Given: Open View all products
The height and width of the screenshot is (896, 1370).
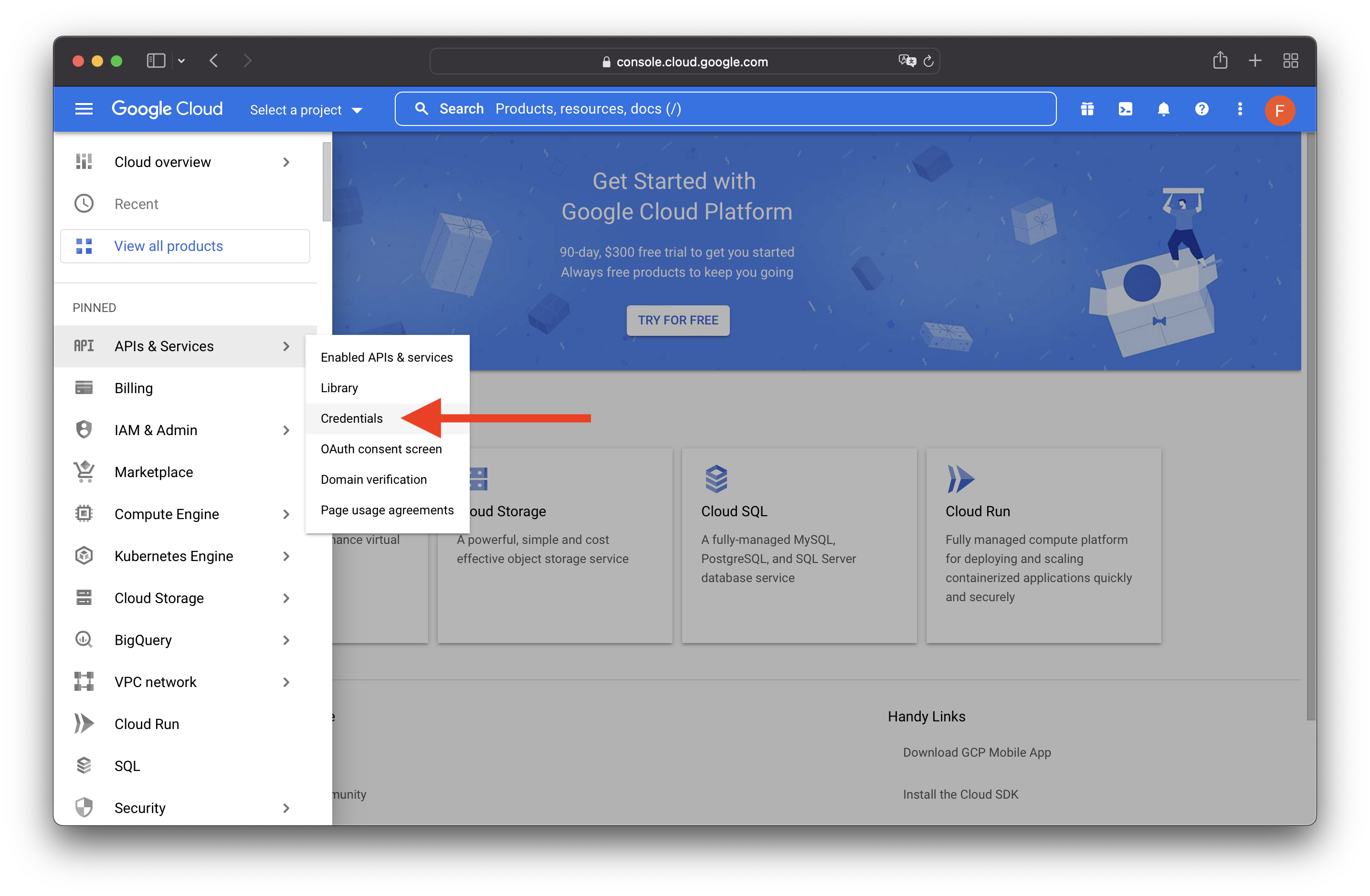Looking at the screenshot, I should [185, 246].
